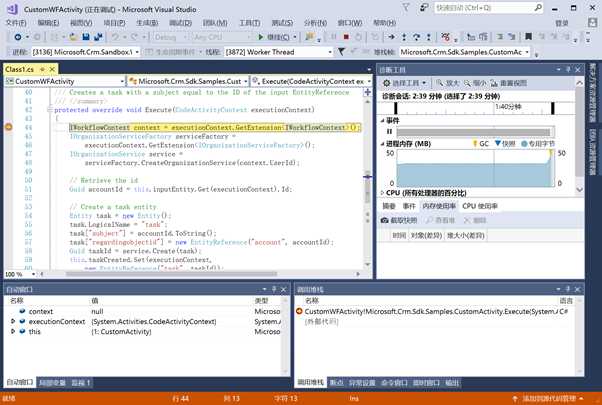Click the Continue(C) button label
The width and height of the screenshot is (602, 405).
click(278, 37)
